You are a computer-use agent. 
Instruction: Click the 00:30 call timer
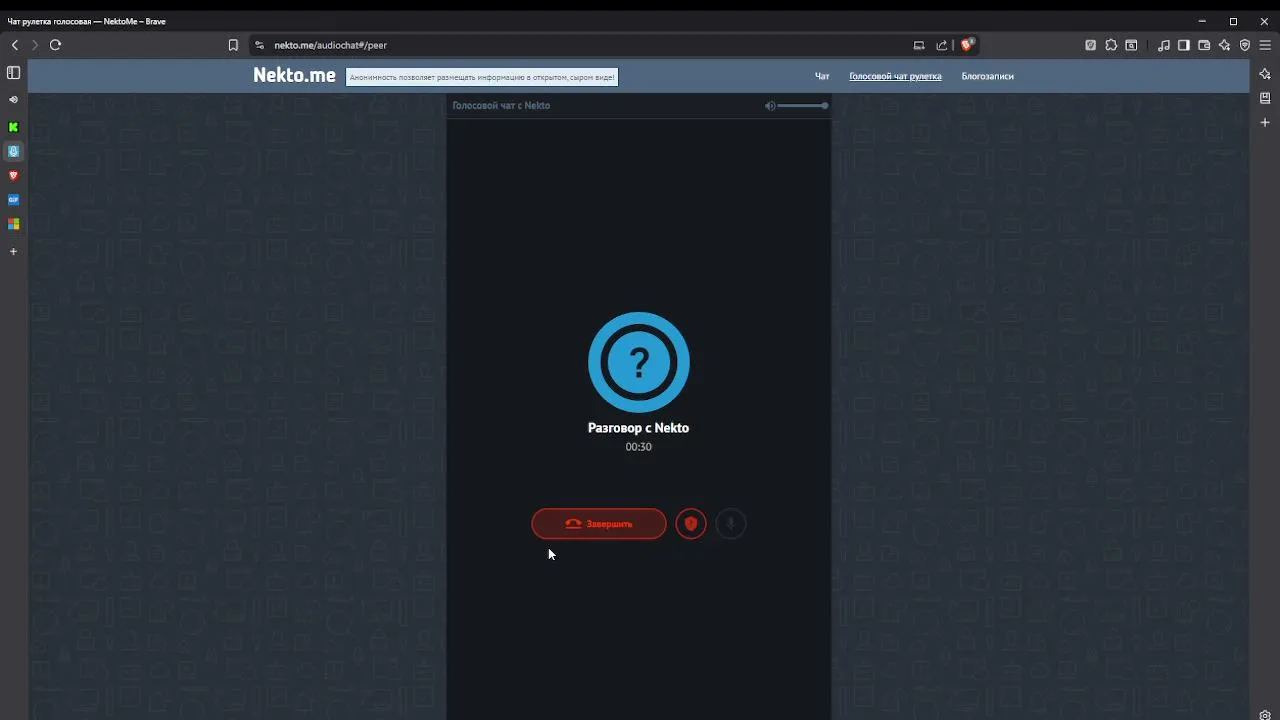click(638, 447)
